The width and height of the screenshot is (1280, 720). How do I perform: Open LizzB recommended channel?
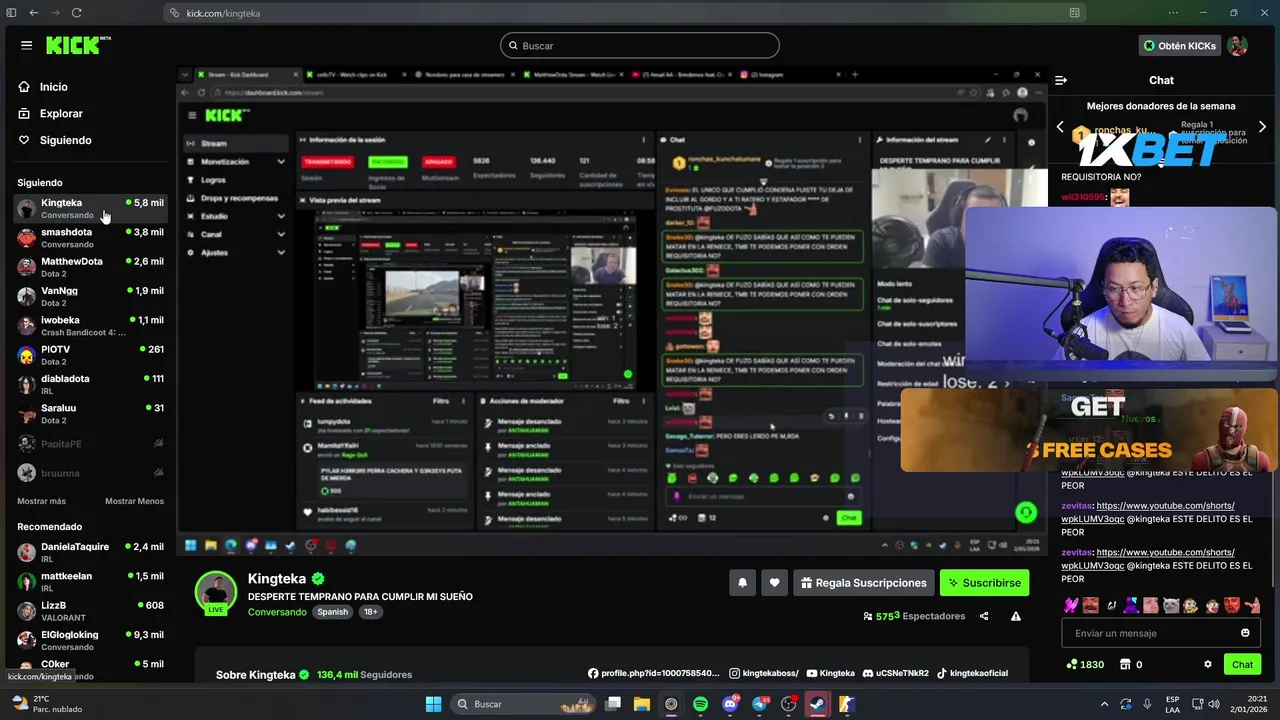(90, 610)
